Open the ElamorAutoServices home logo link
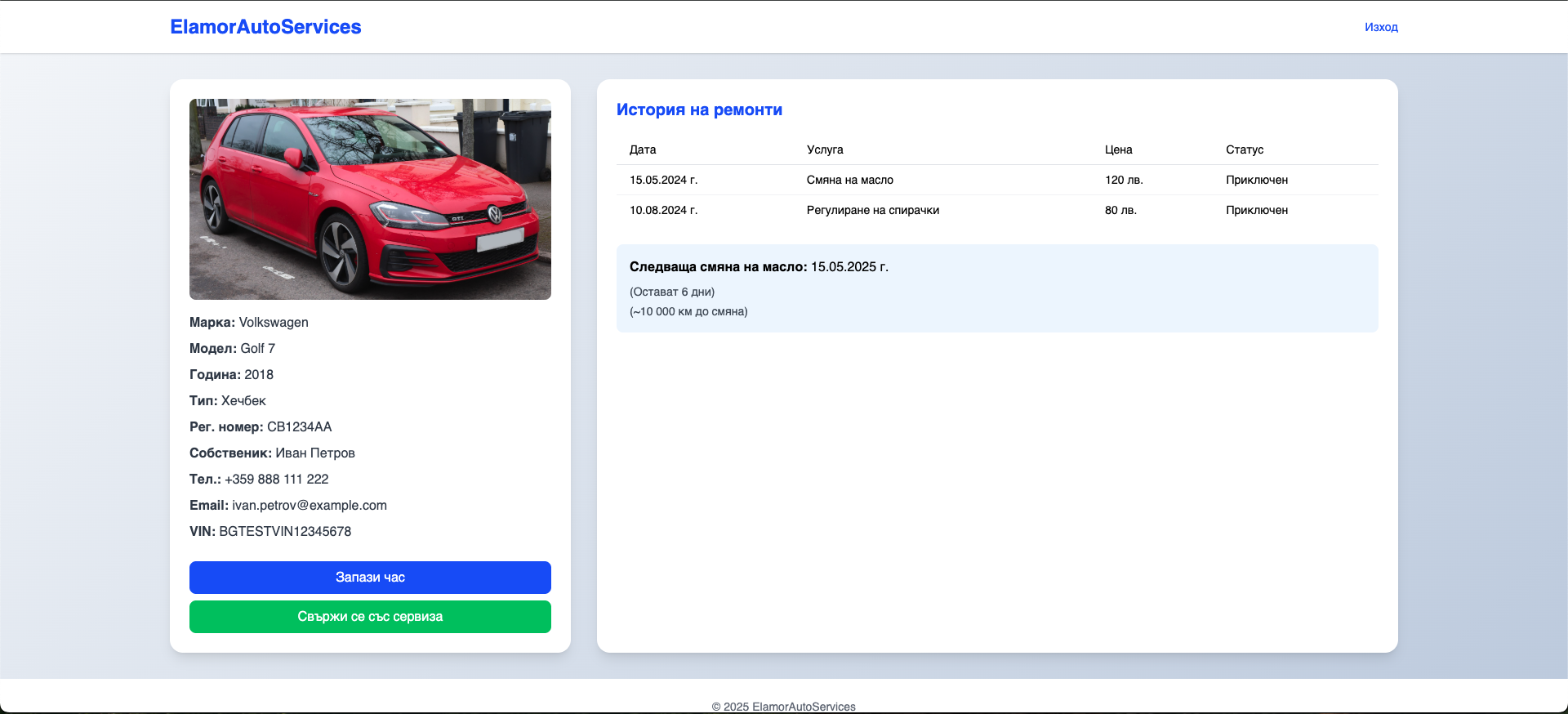 pos(265,27)
